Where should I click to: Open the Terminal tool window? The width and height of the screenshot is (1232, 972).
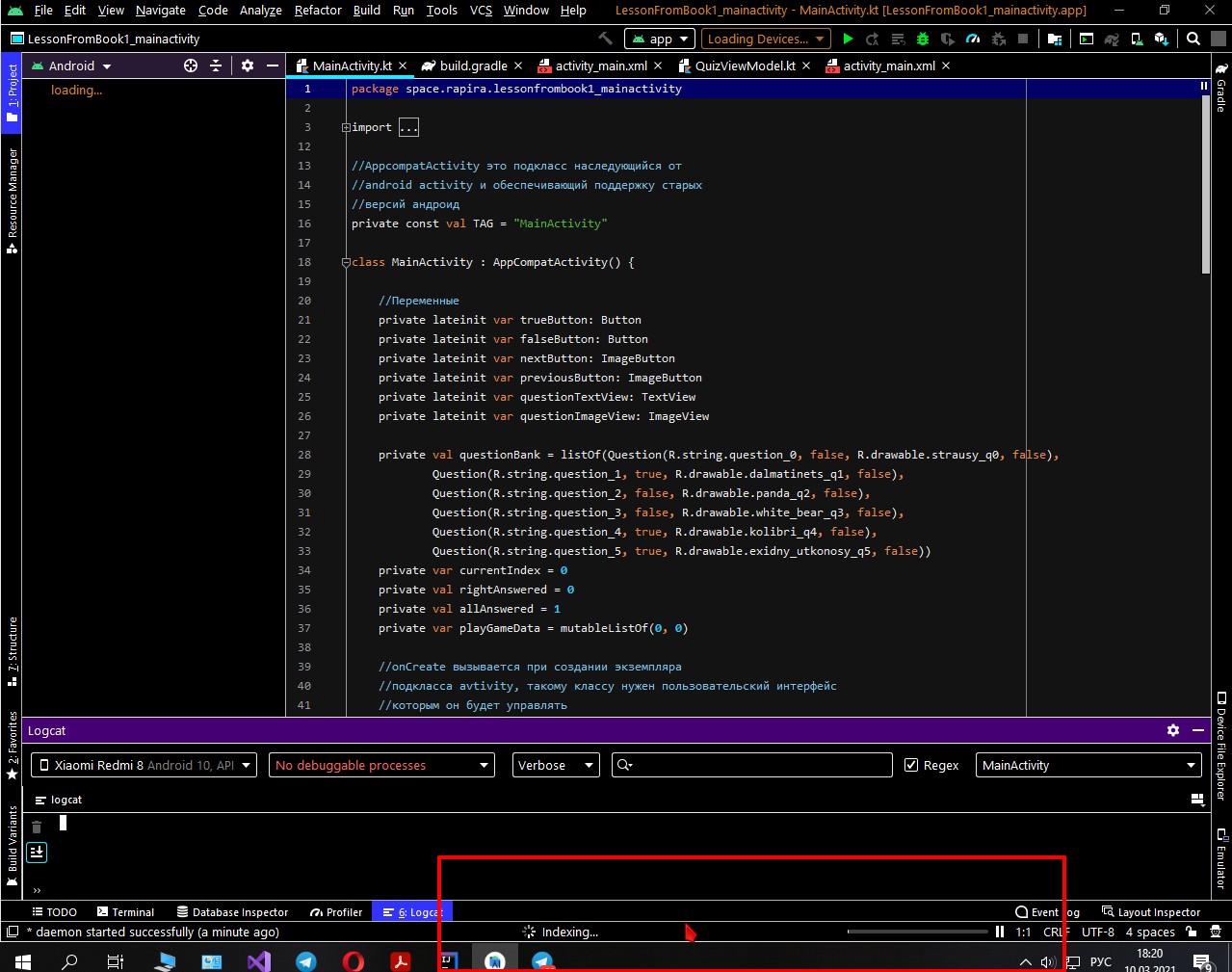125,911
